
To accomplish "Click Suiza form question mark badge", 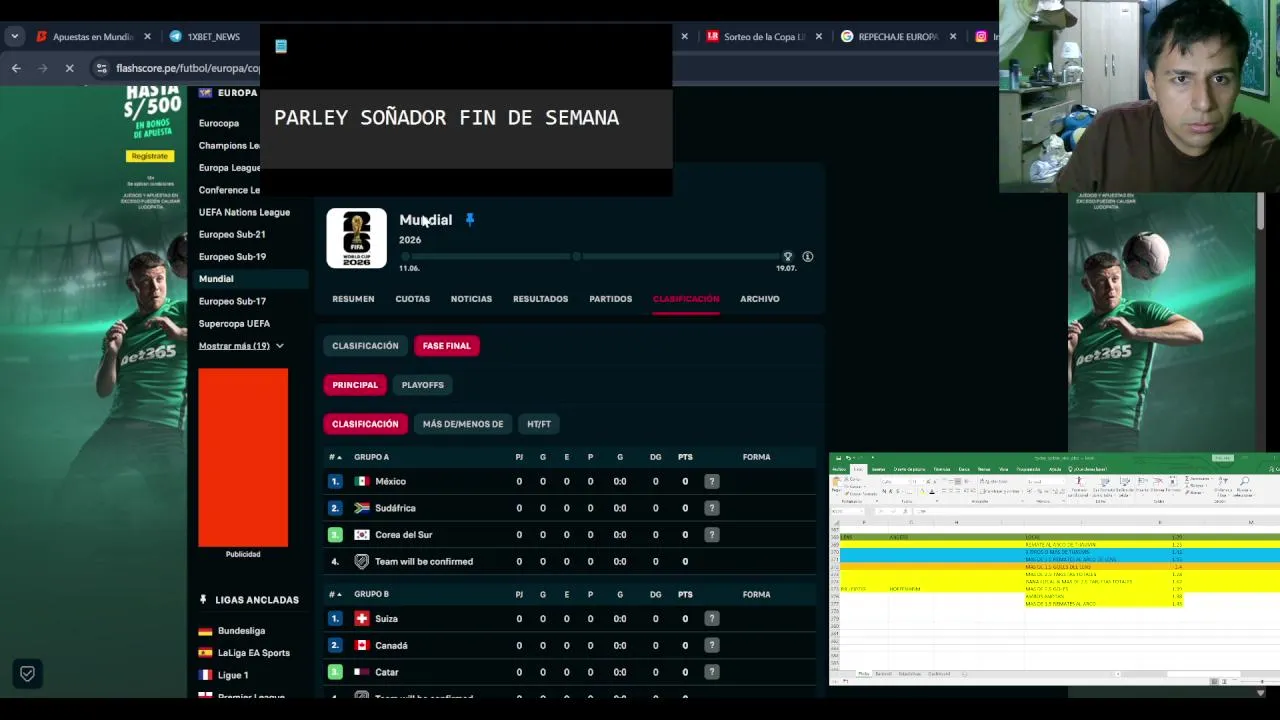I will (x=712, y=619).
